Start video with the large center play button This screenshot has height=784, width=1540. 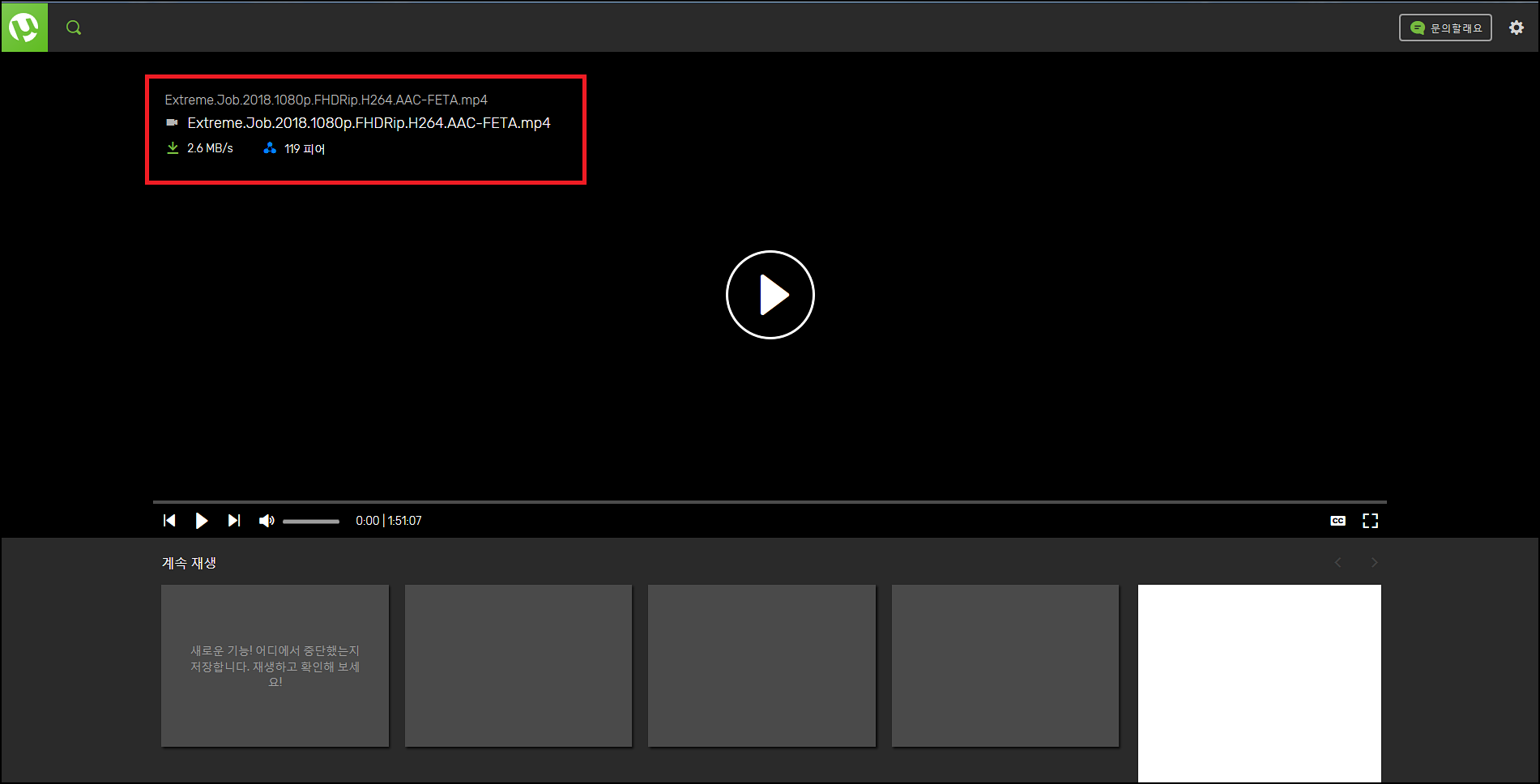770,295
